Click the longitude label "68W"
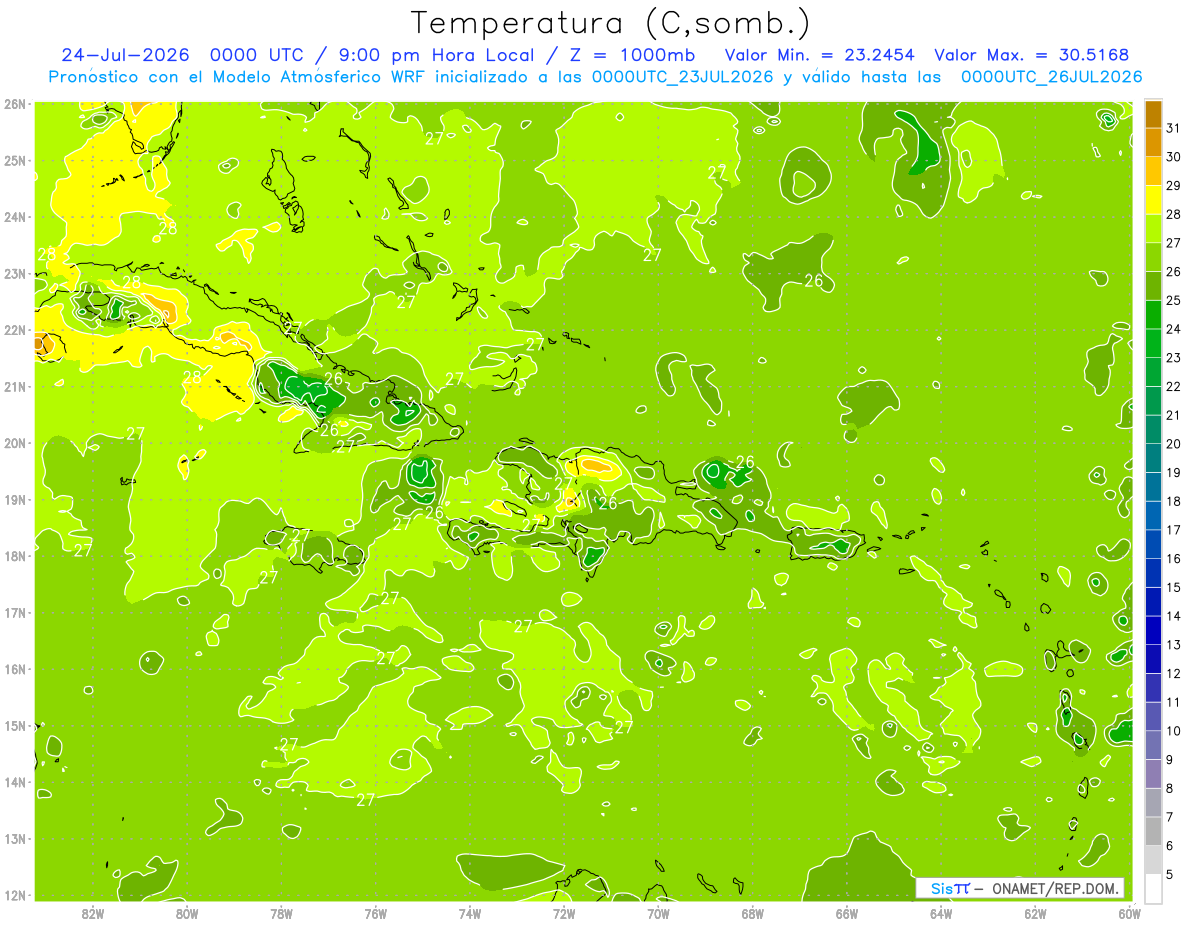 coord(753,913)
